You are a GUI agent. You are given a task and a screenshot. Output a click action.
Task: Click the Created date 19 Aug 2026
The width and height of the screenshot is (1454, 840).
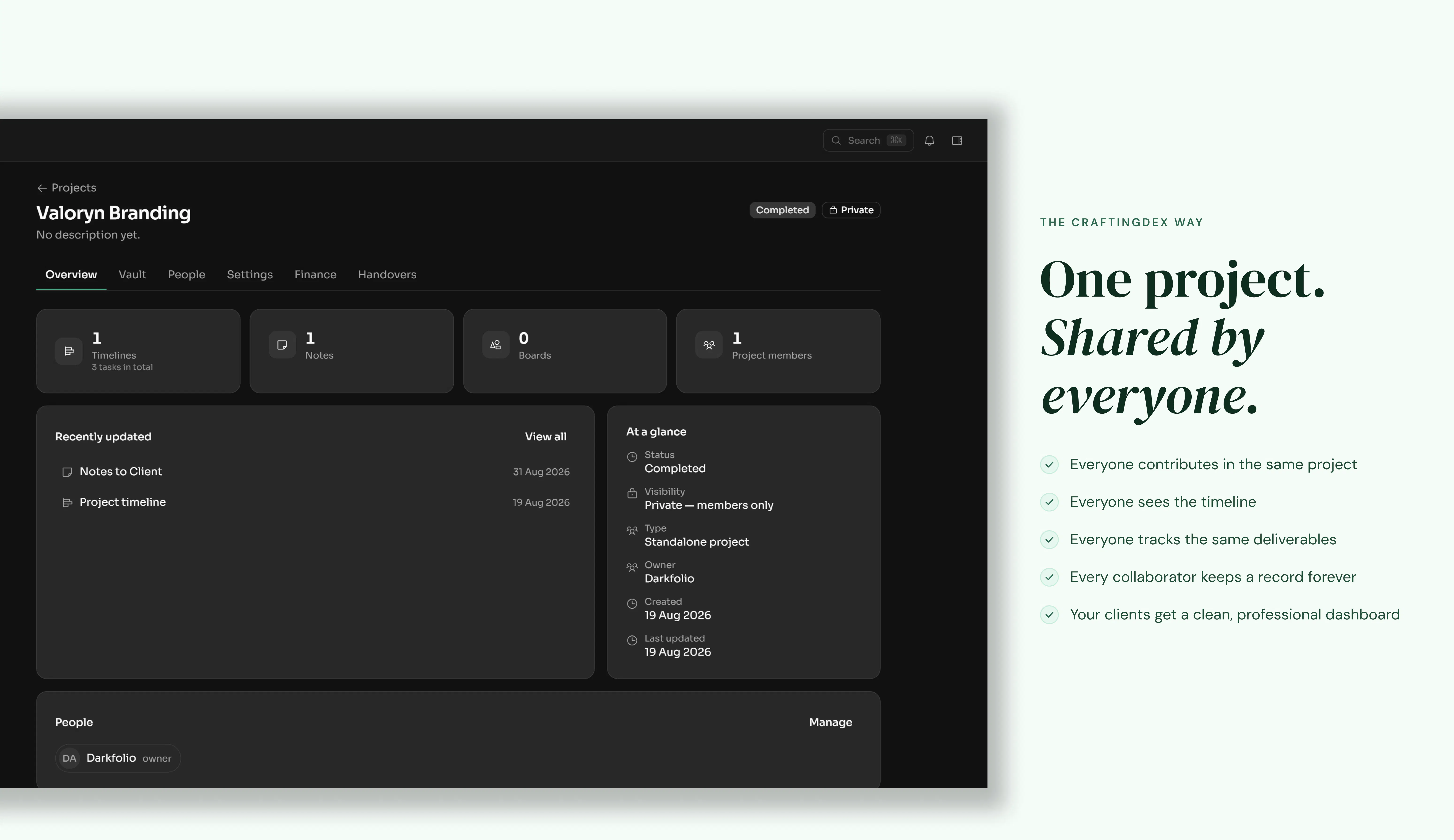coord(677,616)
